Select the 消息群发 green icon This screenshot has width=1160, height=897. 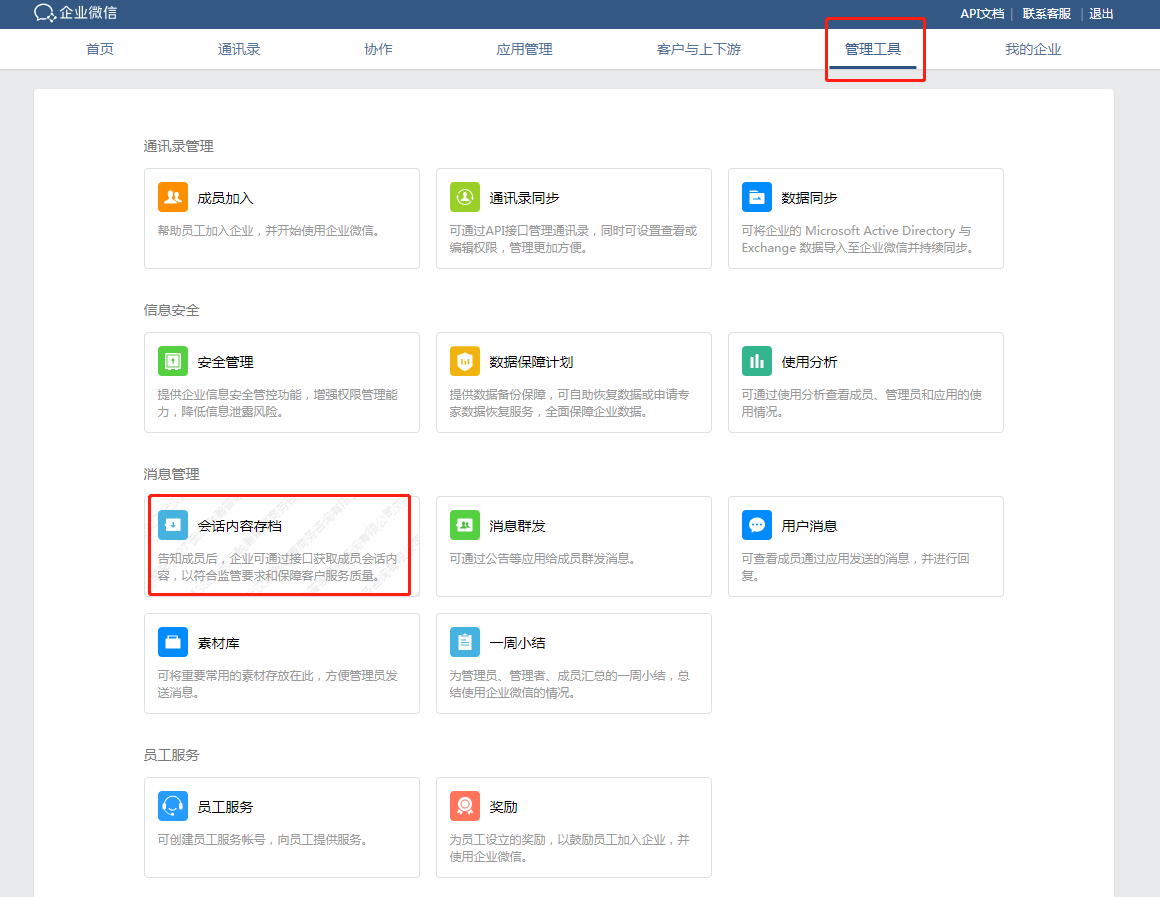click(x=465, y=525)
